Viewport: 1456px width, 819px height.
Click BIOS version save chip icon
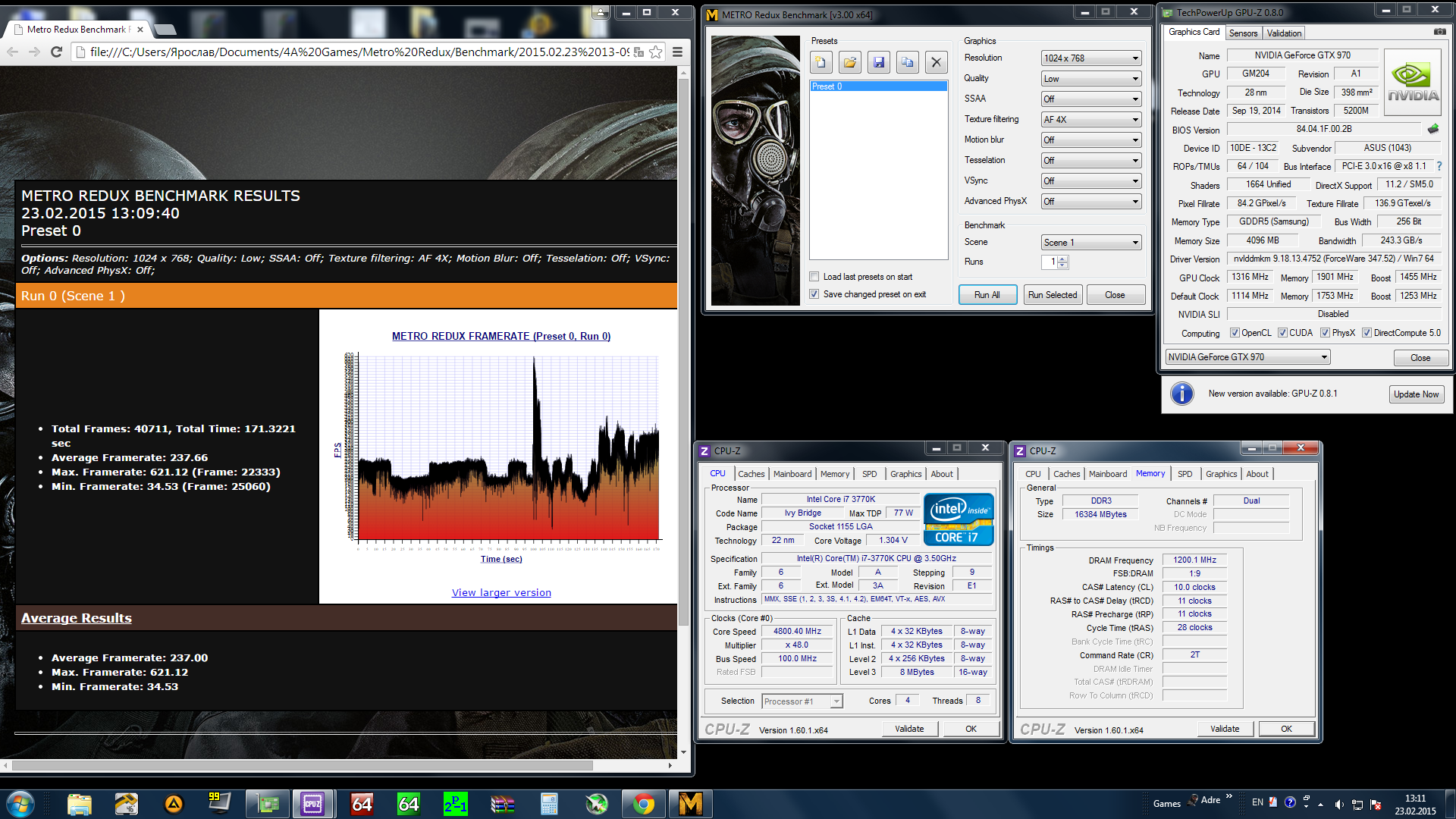(1432, 129)
